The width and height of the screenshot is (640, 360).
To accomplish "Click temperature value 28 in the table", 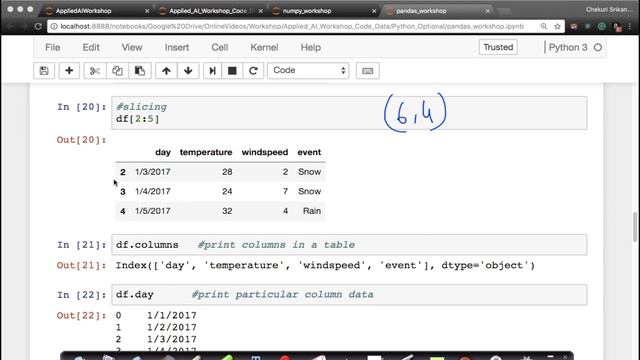I will tap(227, 172).
